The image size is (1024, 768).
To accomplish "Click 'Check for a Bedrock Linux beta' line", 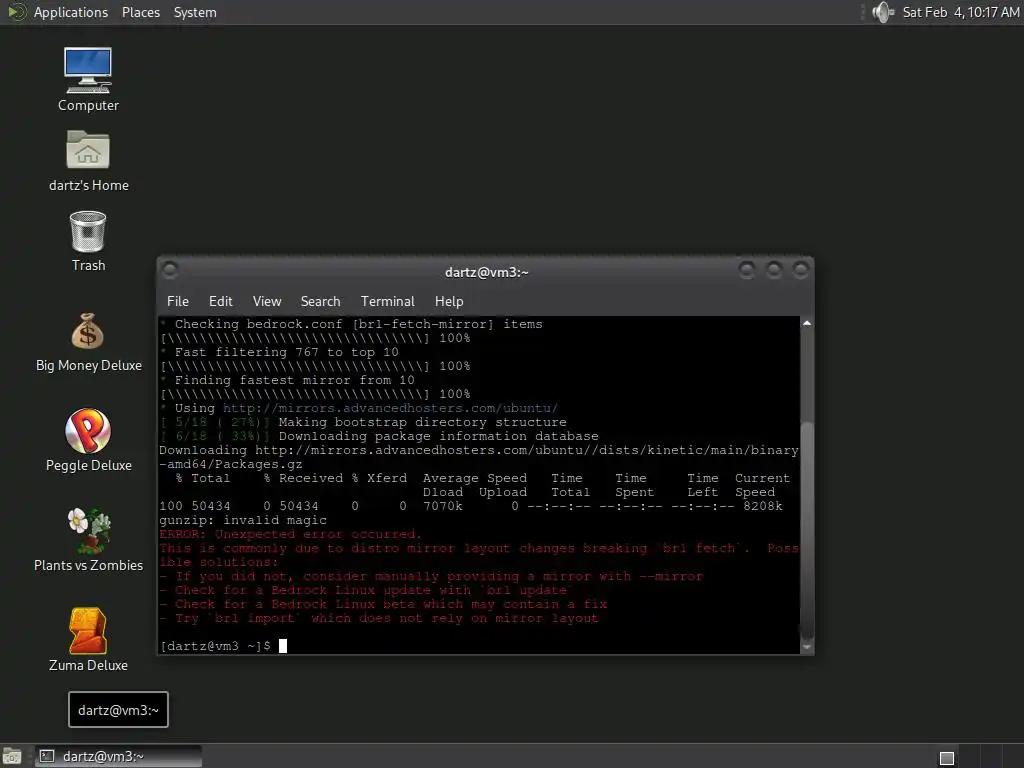I will (x=383, y=604).
